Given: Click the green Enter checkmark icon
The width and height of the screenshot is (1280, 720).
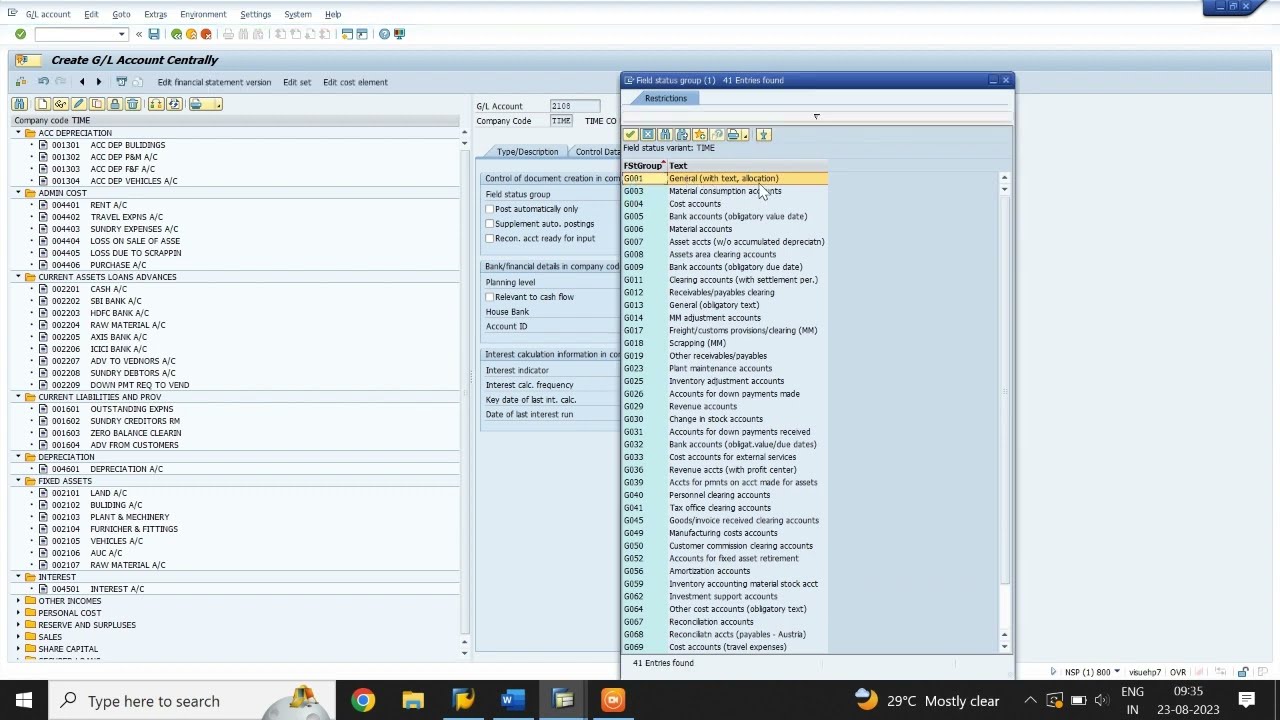Looking at the screenshot, I should (20, 34).
